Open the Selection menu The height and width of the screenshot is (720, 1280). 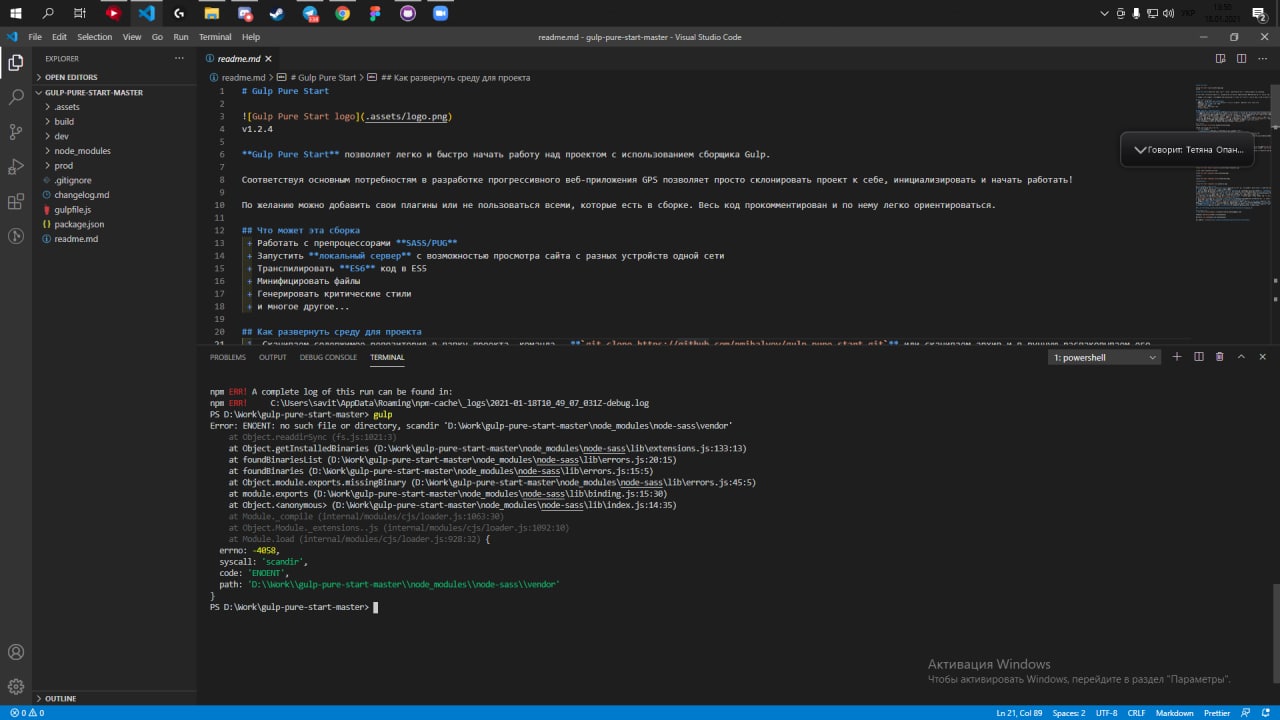pos(94,37)
